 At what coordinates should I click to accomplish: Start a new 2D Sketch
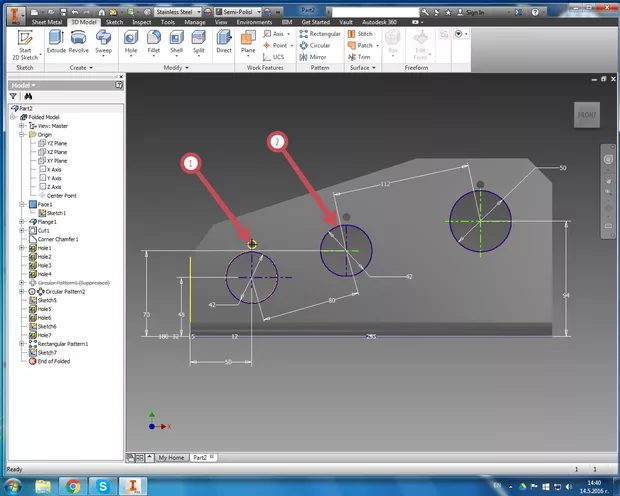[x=25, y=43]
